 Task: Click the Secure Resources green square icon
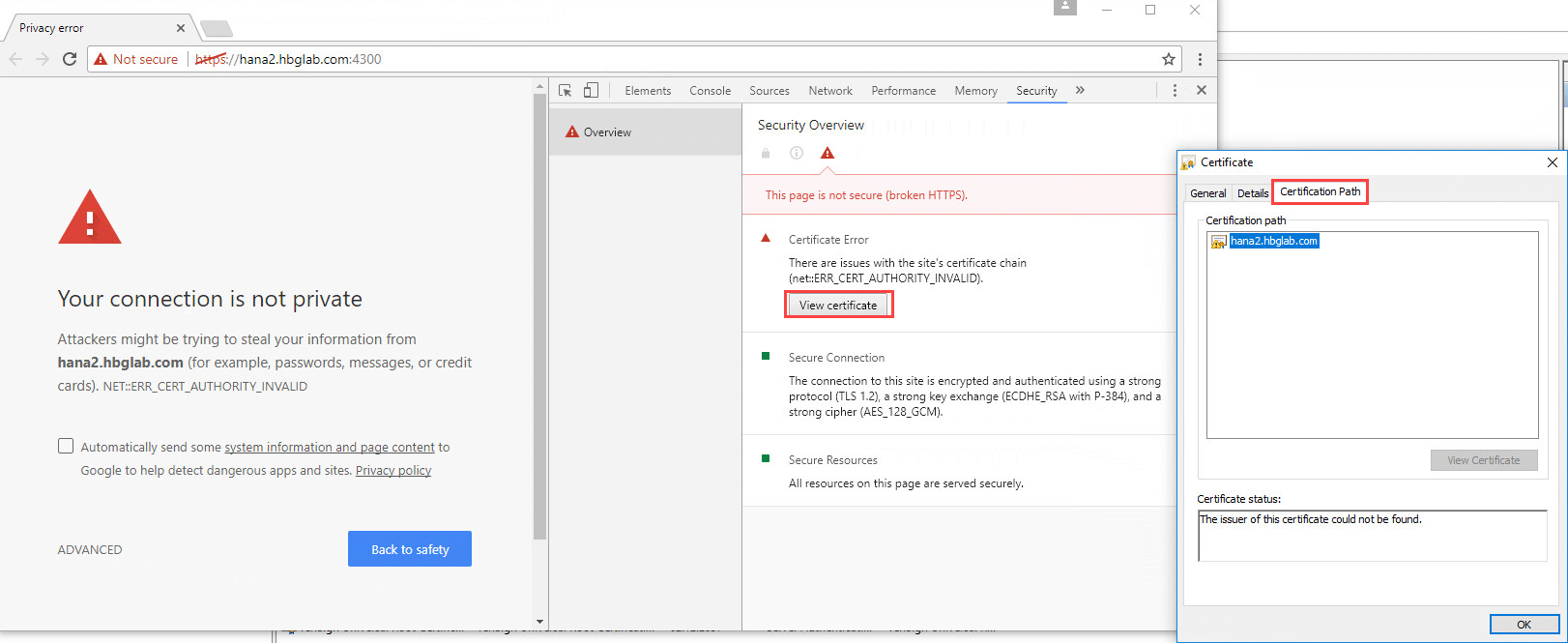coord(766,458)
